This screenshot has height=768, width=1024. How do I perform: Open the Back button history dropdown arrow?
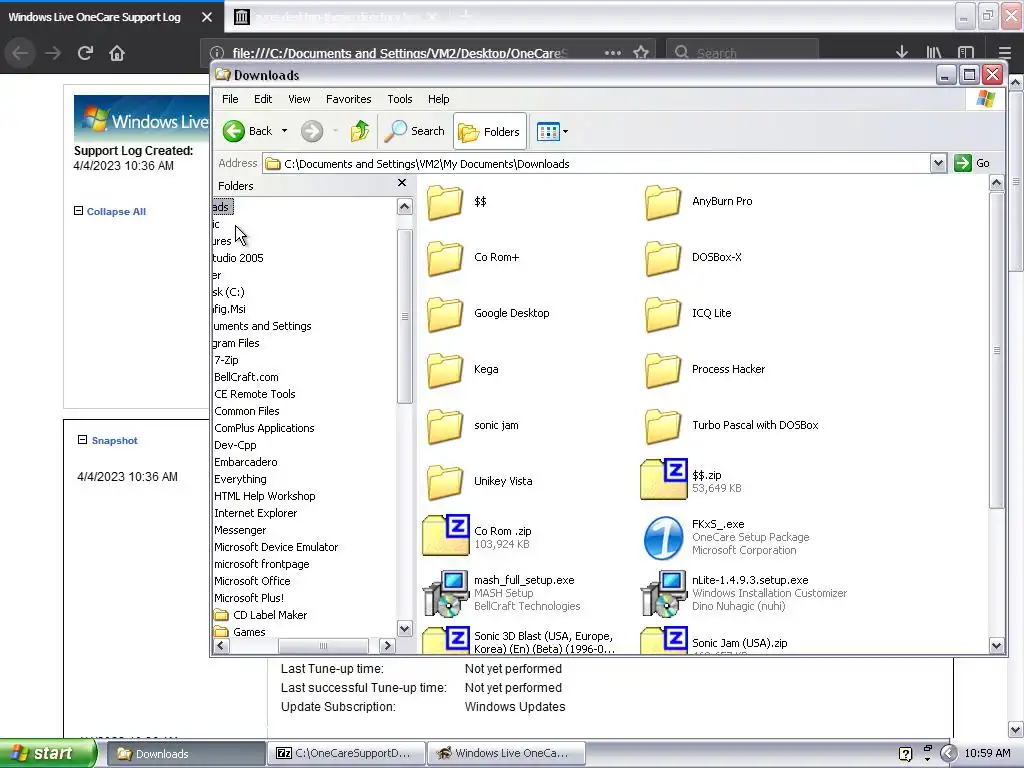click(x=284, y=131)
